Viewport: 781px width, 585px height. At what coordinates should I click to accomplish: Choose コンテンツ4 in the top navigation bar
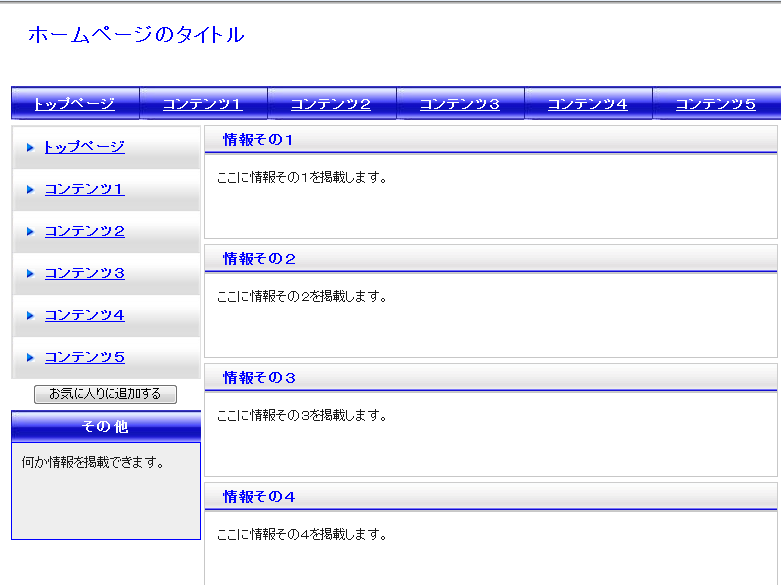click(587, 104)
